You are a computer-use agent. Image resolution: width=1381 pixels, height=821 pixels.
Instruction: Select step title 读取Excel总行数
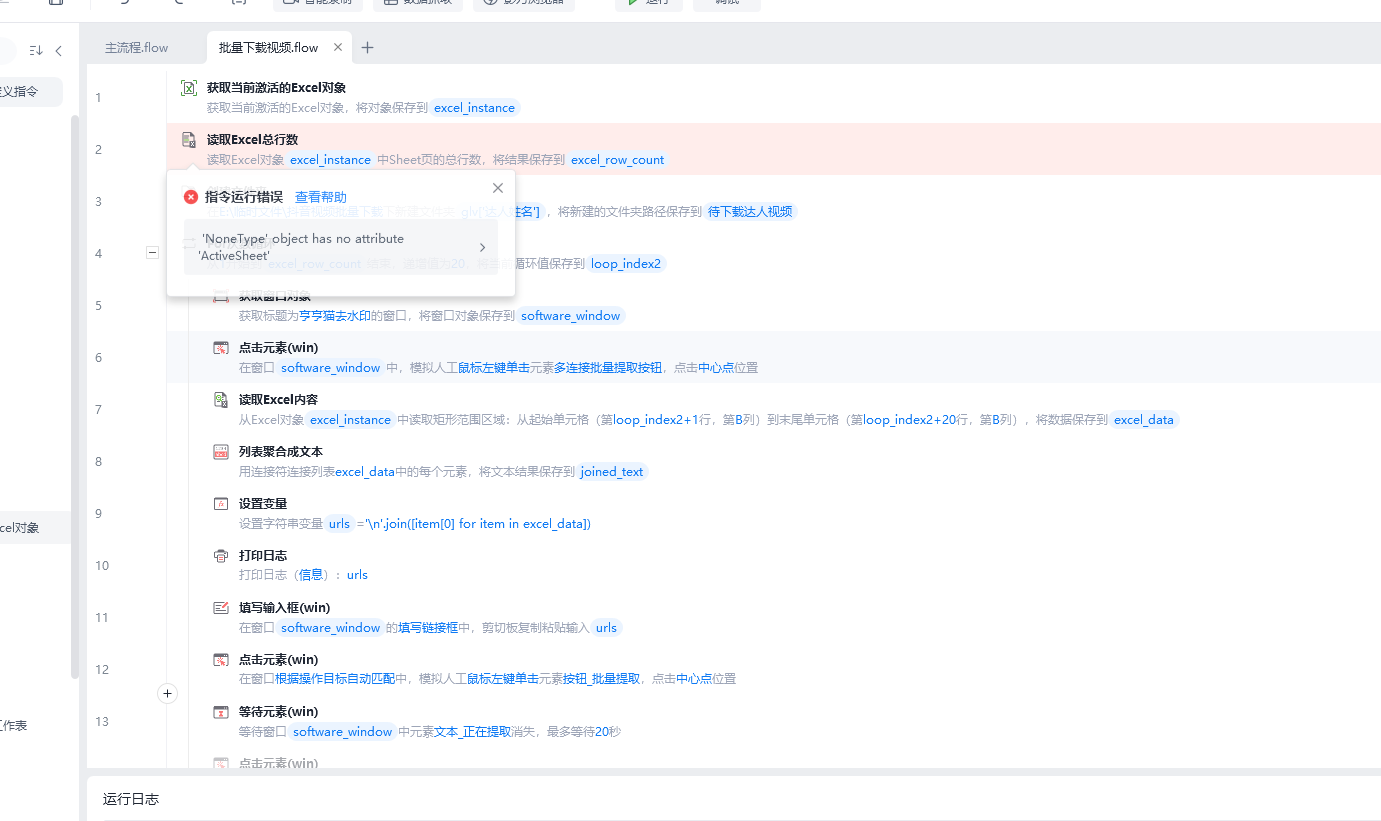point(252,140)
